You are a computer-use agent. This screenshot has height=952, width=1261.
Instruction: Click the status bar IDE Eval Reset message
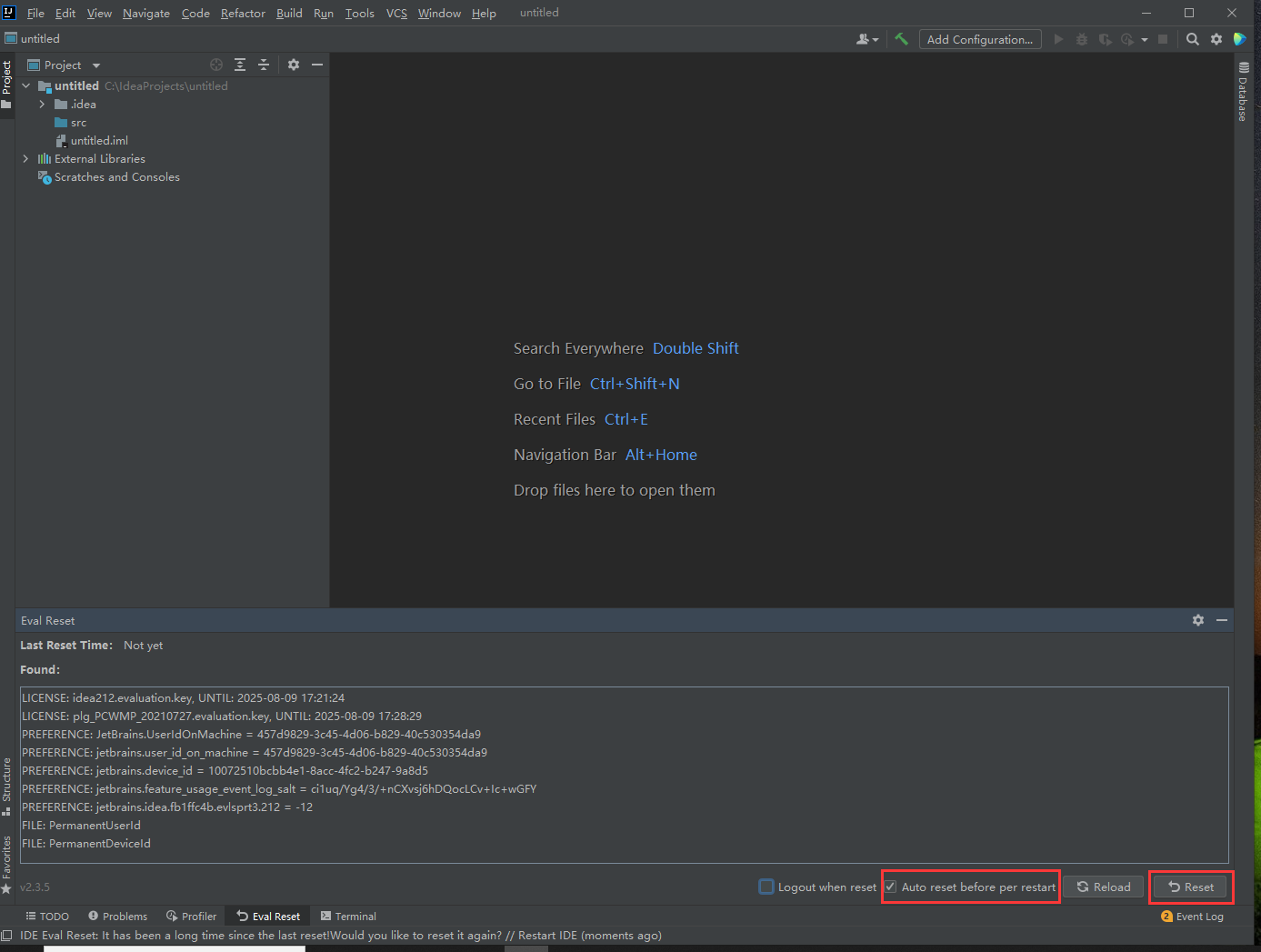tap(341, 936)
